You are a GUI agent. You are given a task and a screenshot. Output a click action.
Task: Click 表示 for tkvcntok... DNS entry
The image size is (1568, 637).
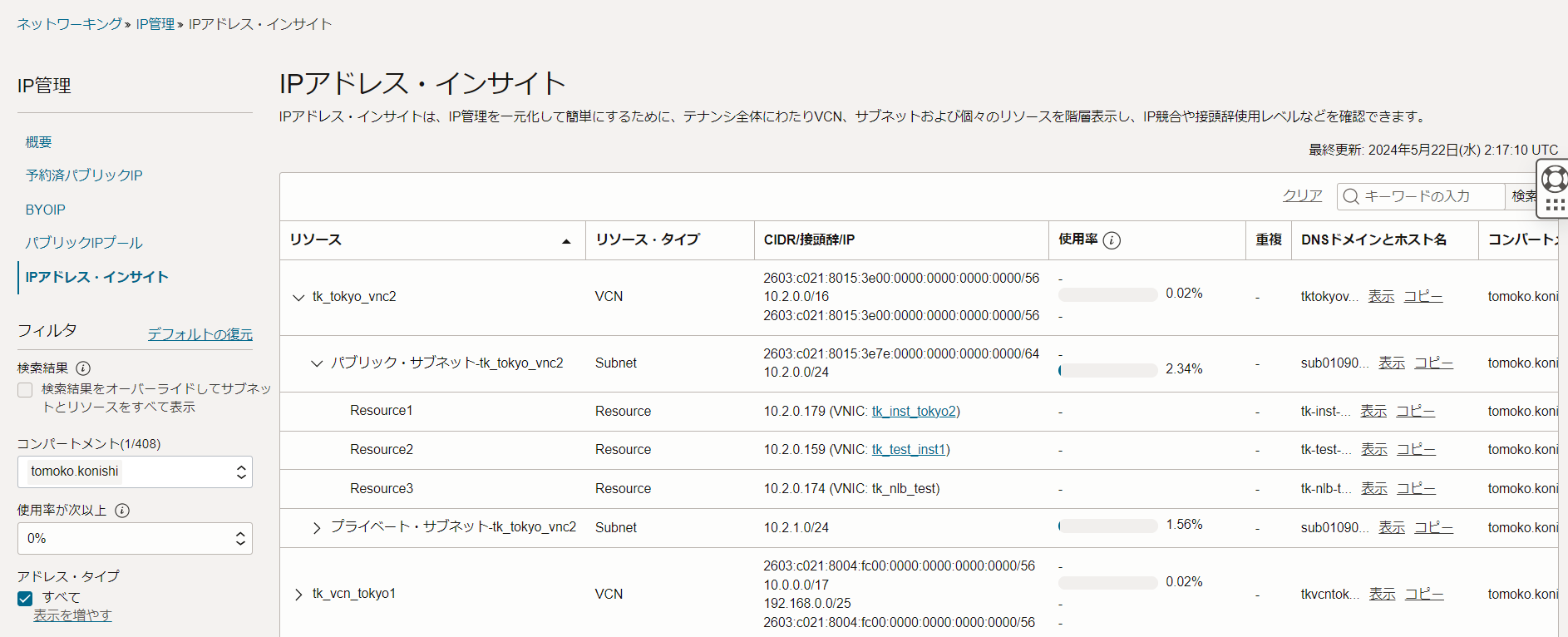tap(1383, 594)
